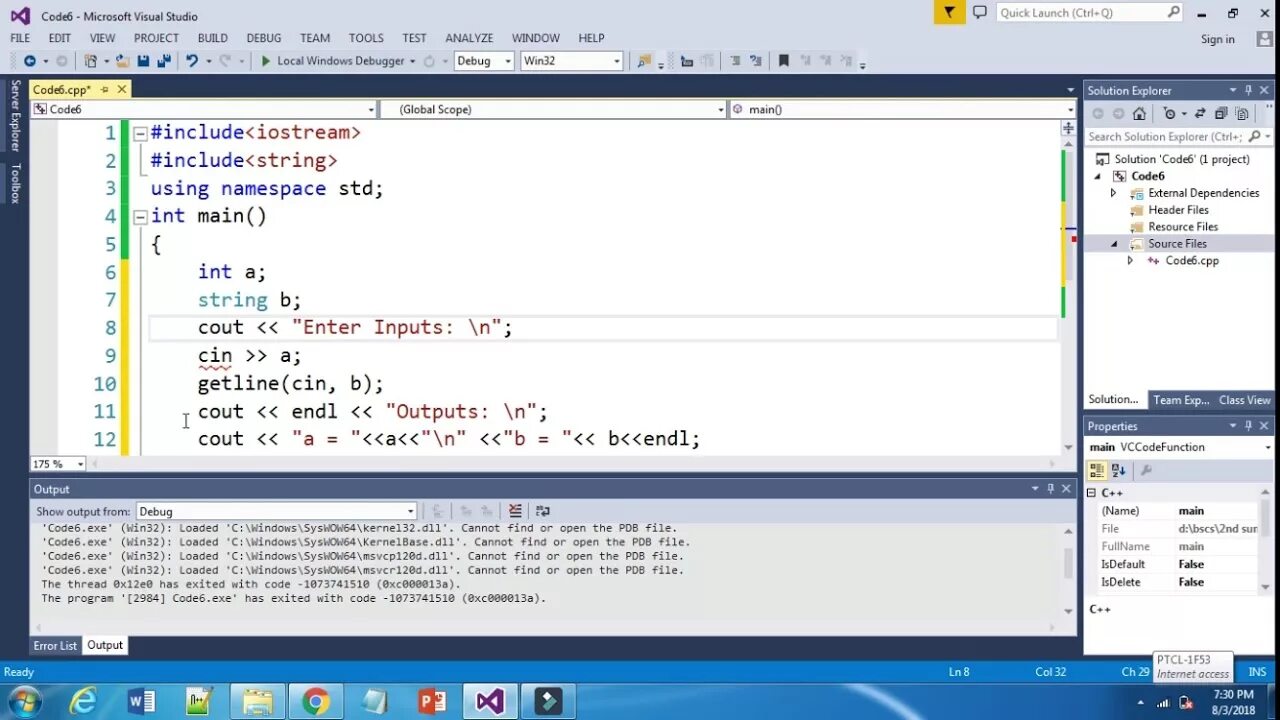Collapse the Source Files folder node

(x=1113, y=244)
